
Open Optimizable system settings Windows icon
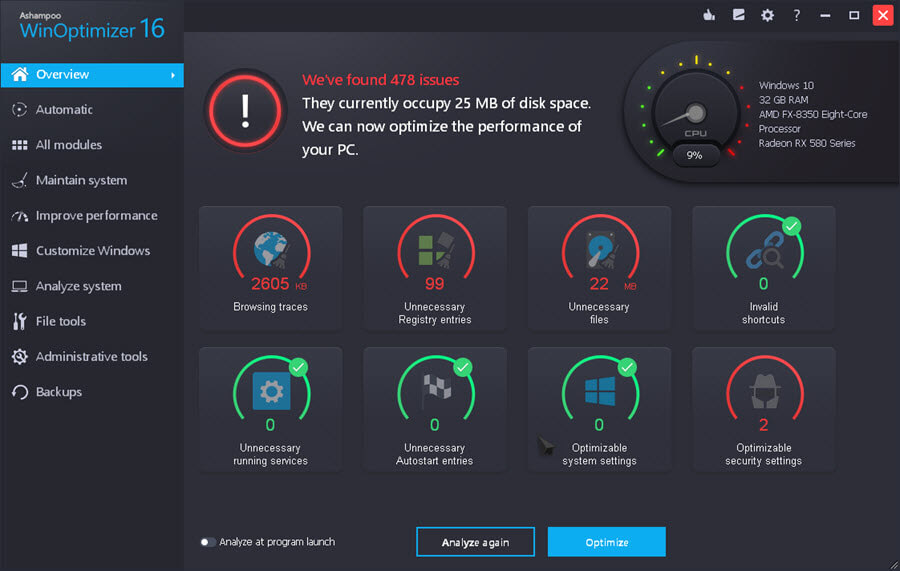[600, 391]
